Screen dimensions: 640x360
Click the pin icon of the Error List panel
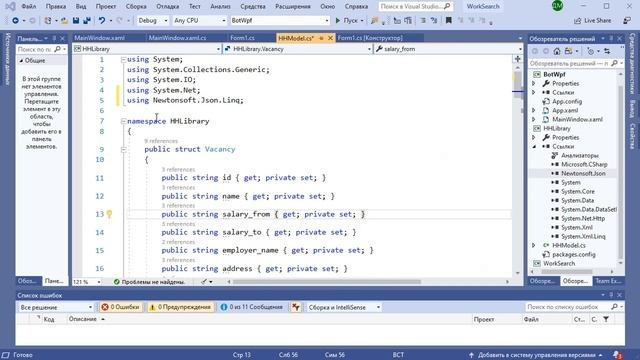click(611, 295)
